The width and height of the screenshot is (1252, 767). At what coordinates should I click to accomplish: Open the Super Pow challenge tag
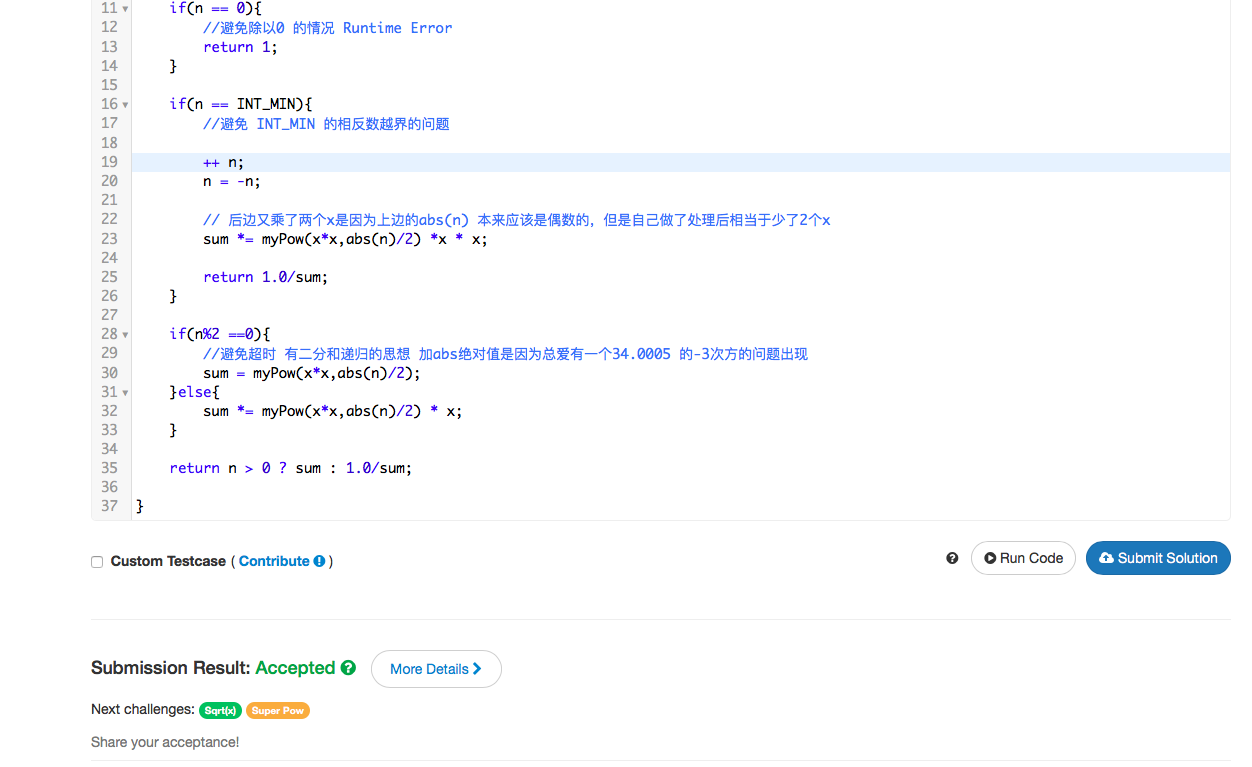point(278,710)
